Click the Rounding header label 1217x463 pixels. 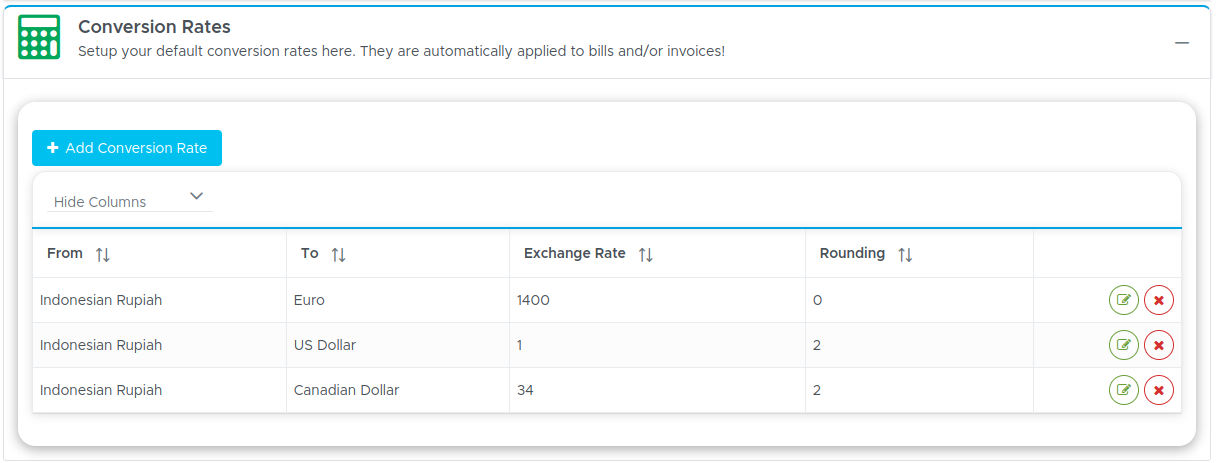(852, 254)
